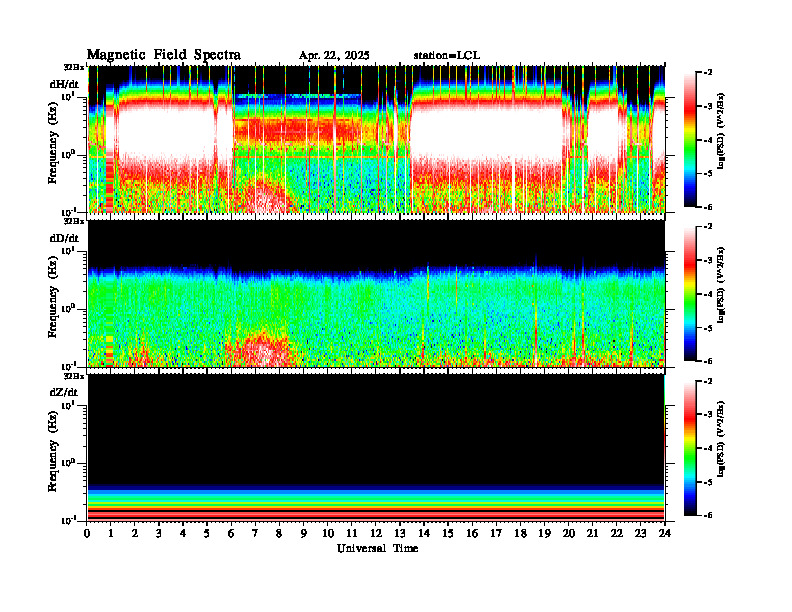This screenshot has height=612, width=792.
Task: Click the "station=LCL" label
Action: click(x=447, y=56)
